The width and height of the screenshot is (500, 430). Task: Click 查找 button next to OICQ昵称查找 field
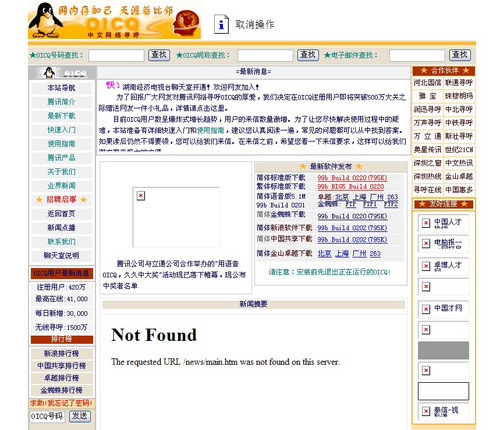(x=308, y=55)
